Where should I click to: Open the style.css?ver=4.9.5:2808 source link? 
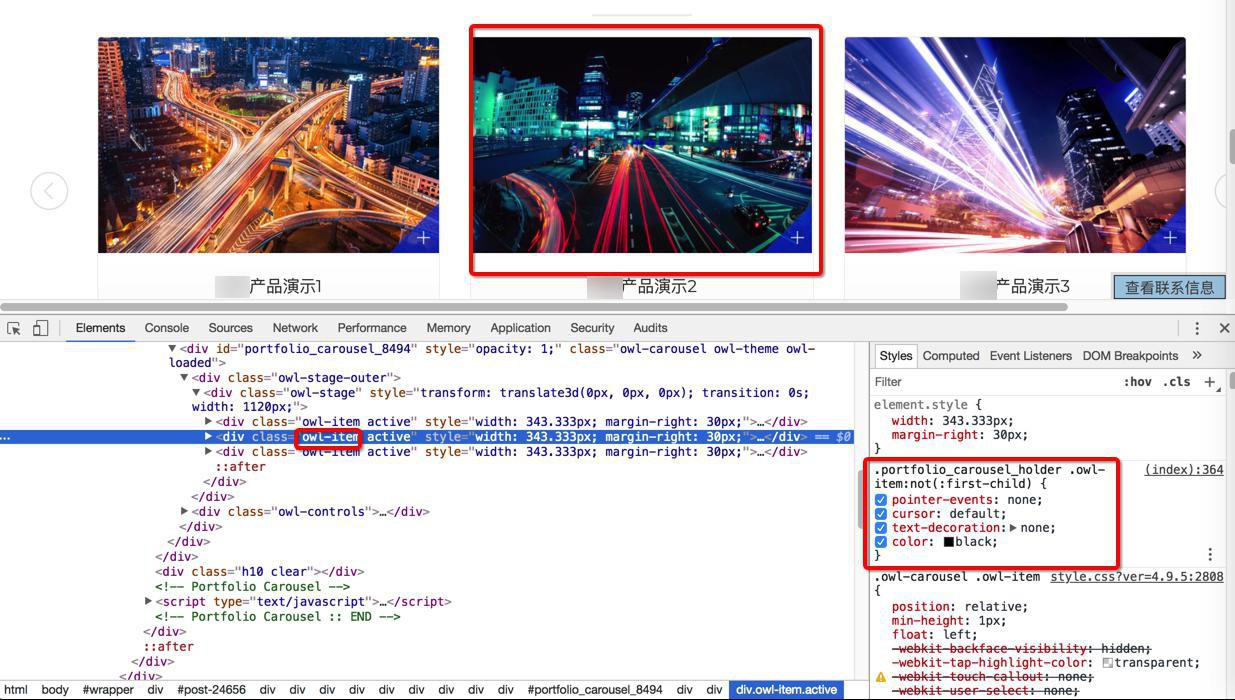pos(1137,577)
